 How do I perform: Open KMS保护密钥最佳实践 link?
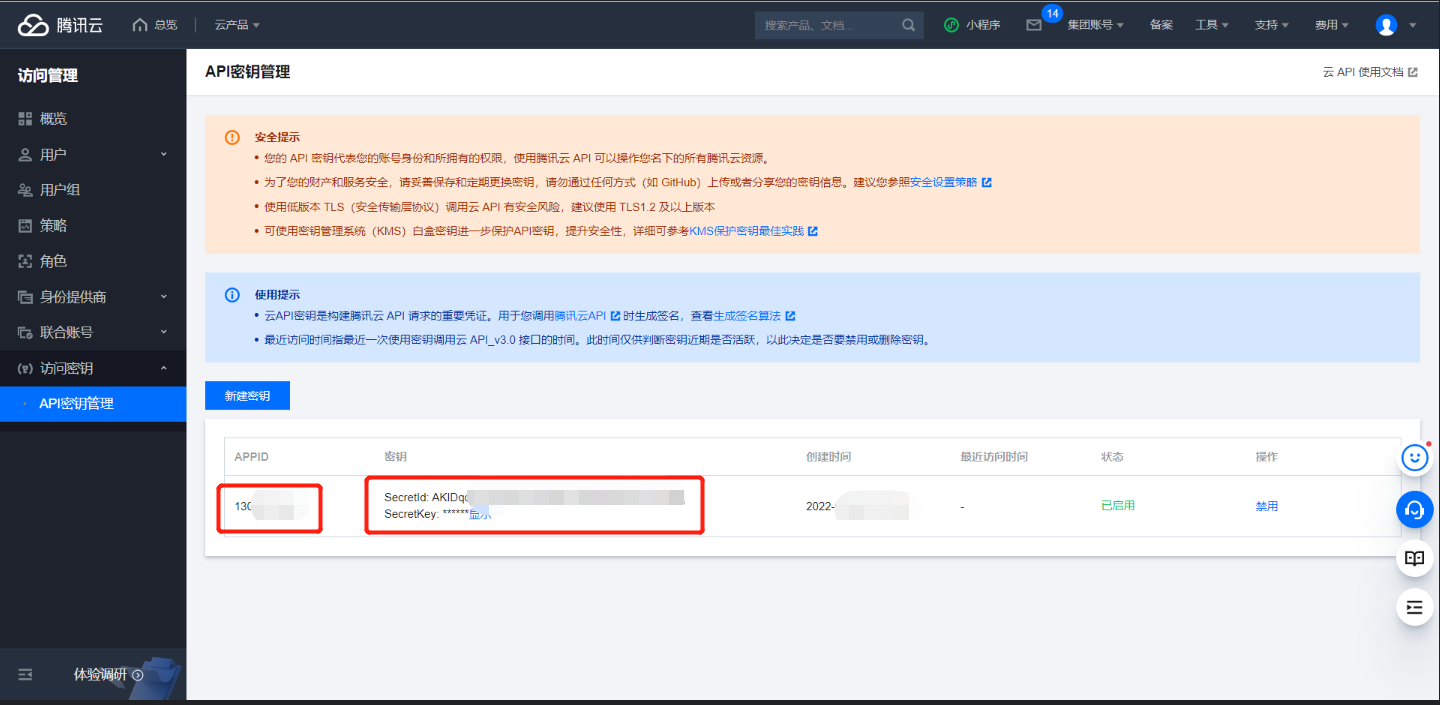pos(753,231)
